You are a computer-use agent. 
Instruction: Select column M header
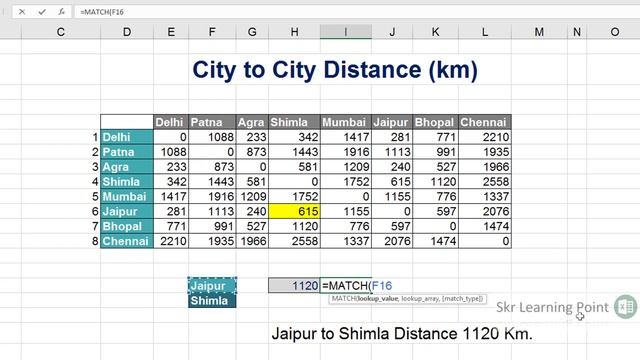coord(539,32)
